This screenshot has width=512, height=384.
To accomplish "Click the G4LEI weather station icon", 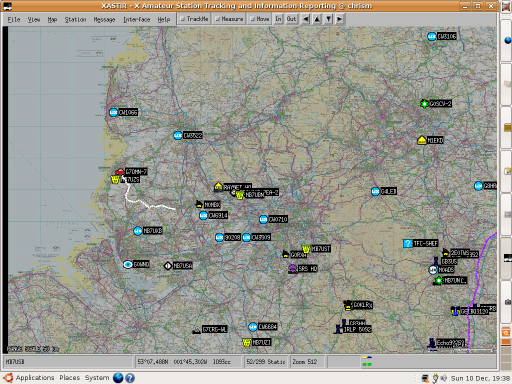I will [375, 191].
